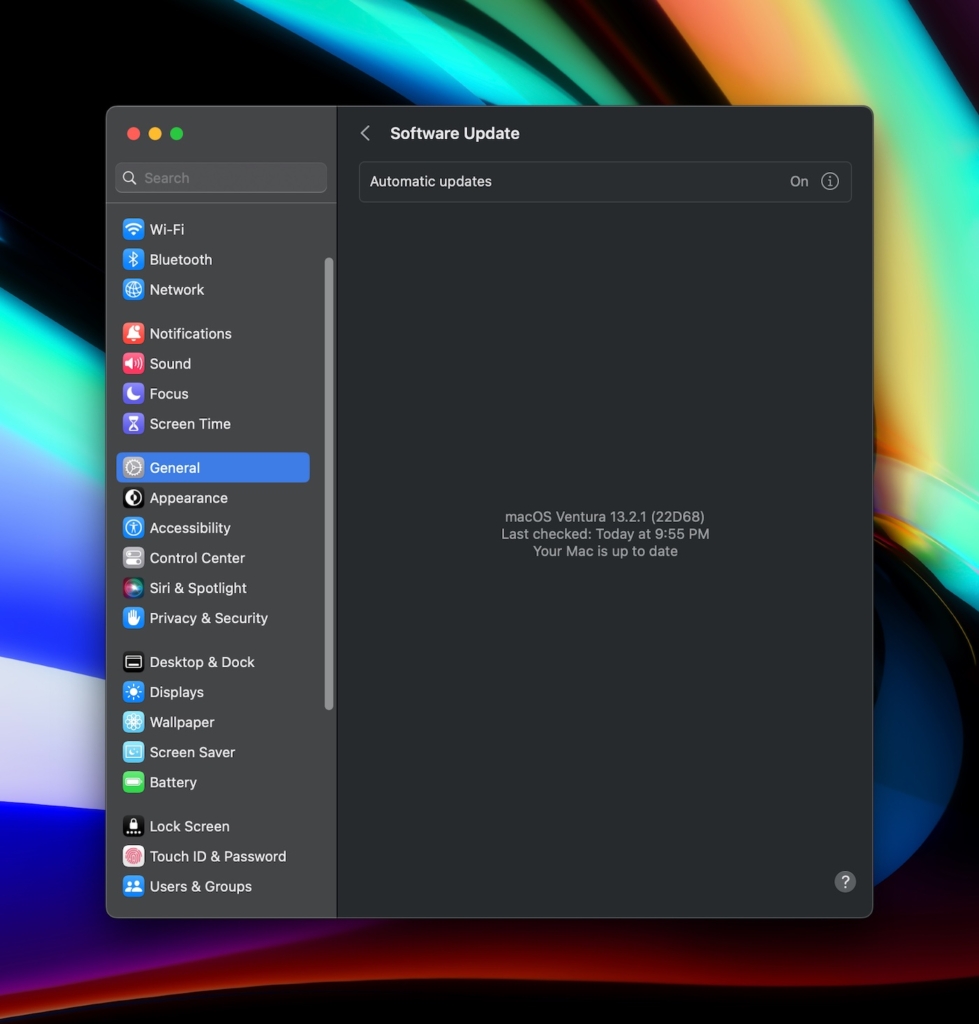Open the Network globe icon
Image resolution: width=979 pixels, height=1024 pixels.
pyautogui.click(x=133, y=289)
